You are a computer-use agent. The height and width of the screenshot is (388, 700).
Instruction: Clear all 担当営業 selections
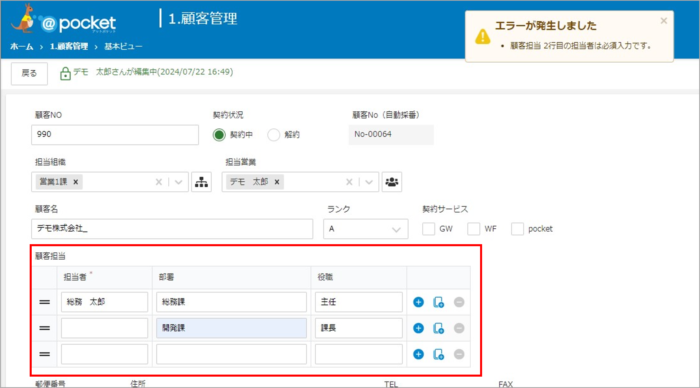[349, 182]
